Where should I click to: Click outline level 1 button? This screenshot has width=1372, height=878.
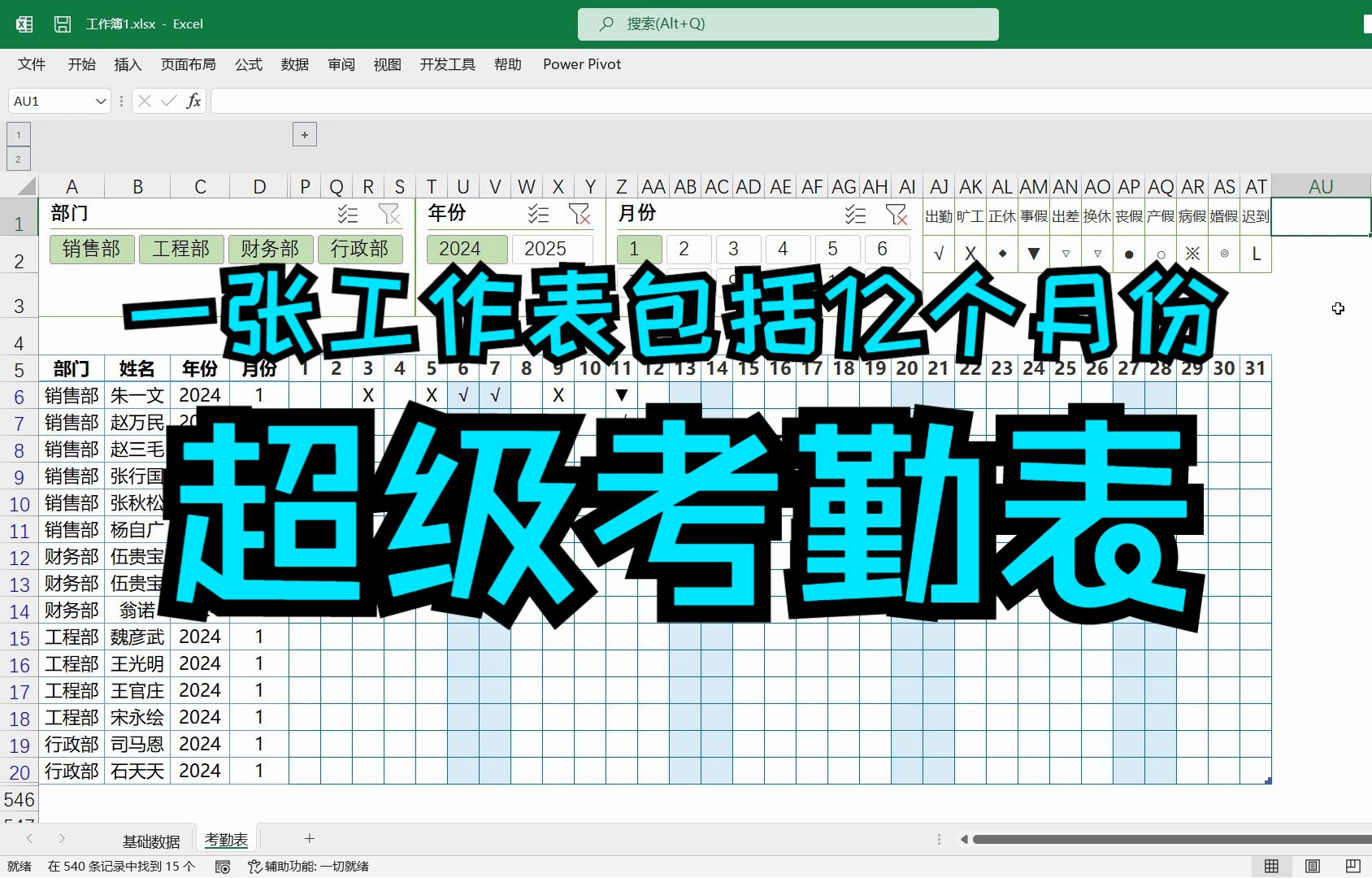pos(18,134)
